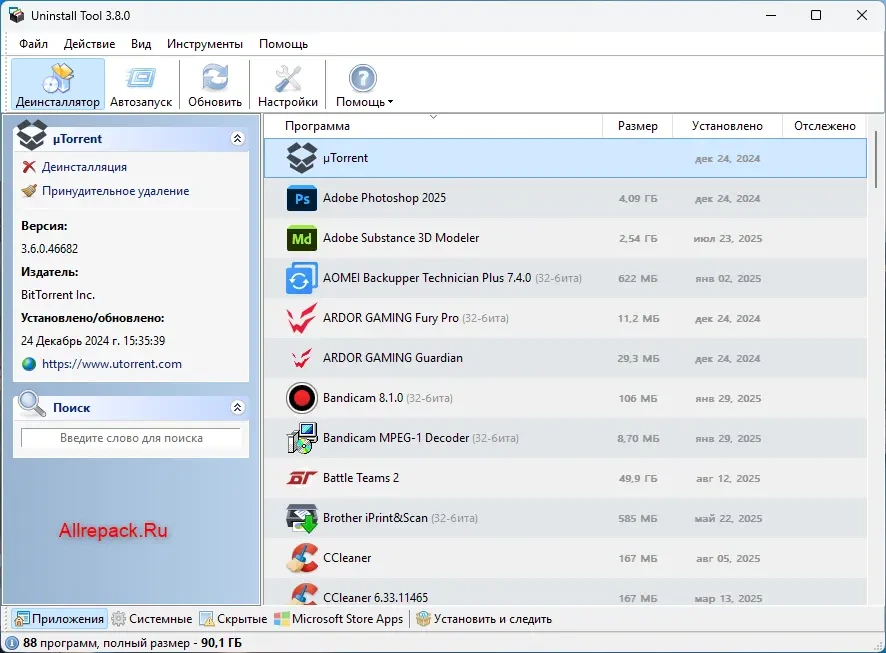Select the ARDOR GAMING Fury Pro icon
Image resolution: width=886 pixels, height=653 pixels.
click(301, 318)
